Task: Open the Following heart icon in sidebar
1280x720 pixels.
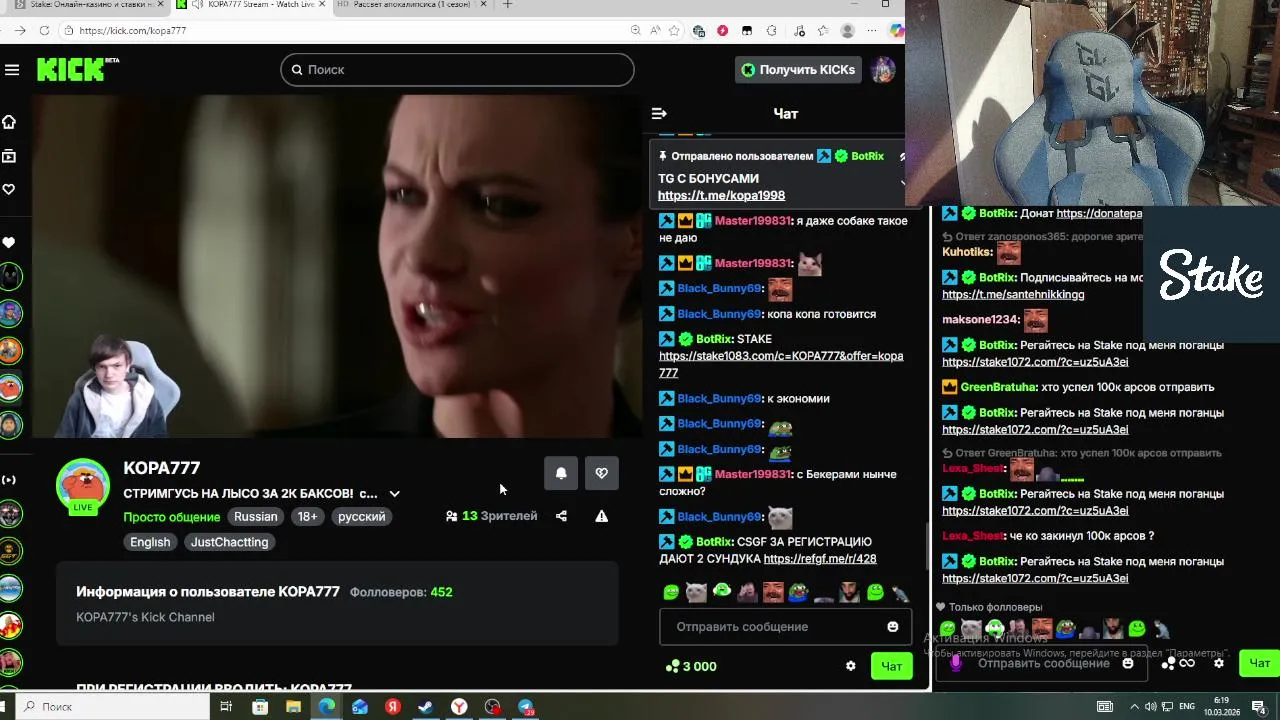Action: (x=9, y=189)
